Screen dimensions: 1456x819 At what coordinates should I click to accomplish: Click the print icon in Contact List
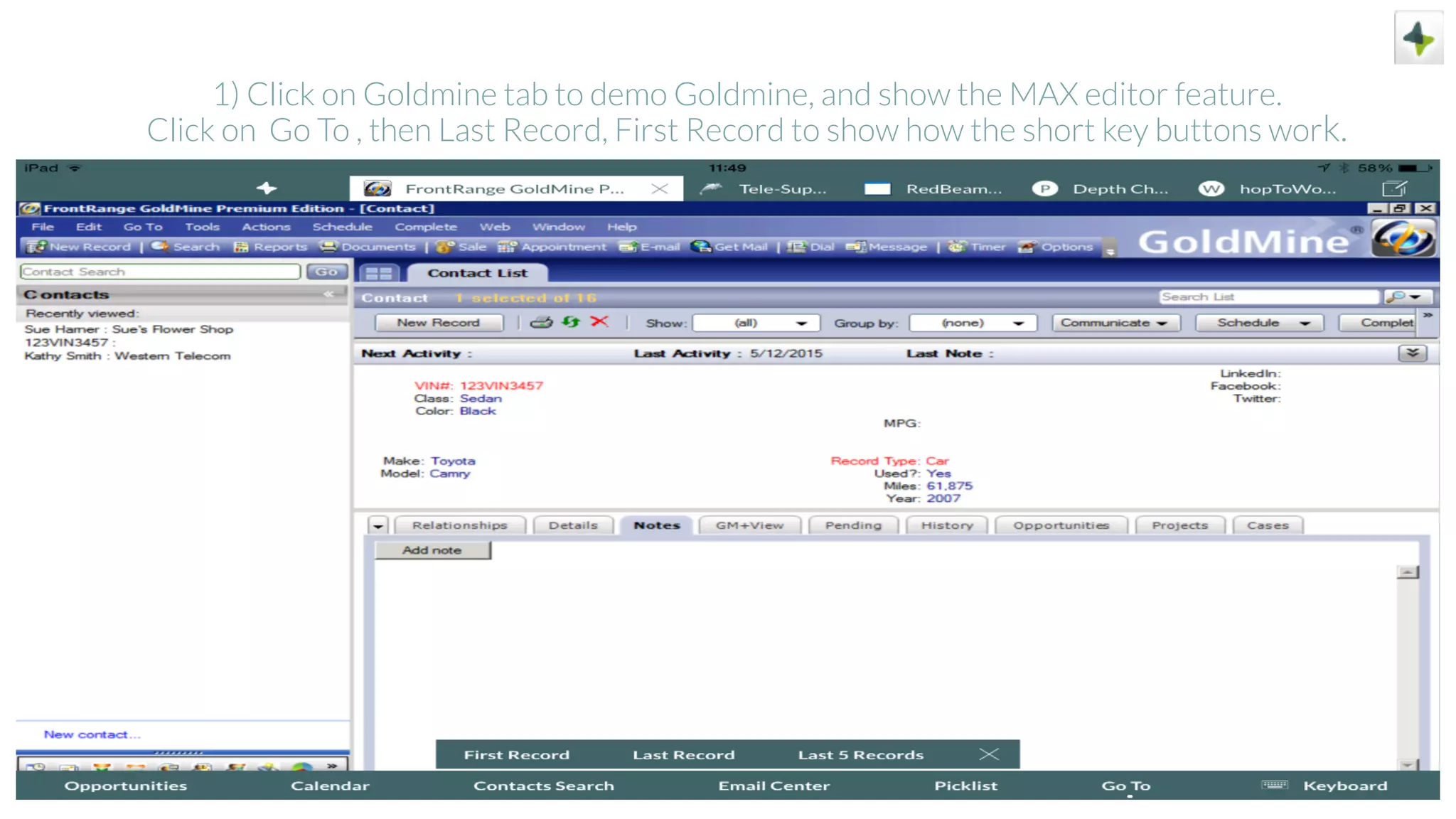pos(542,322)
